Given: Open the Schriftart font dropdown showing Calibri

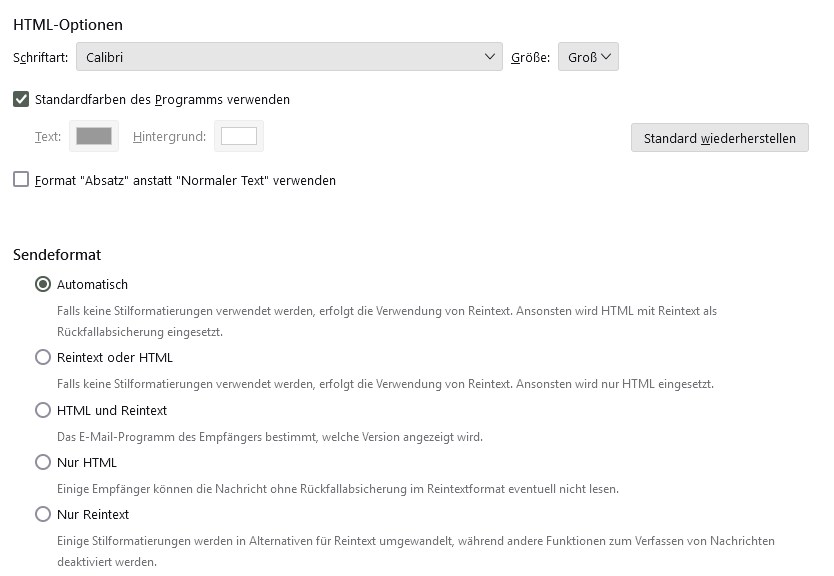Looking at the screenshot, I should [289, 57].
